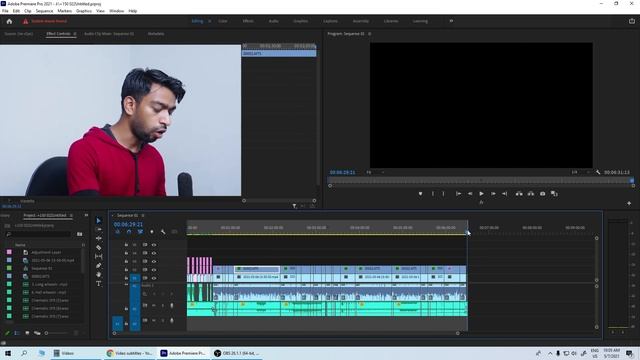
Task: Switch project panel to icon view
Action: click(x=27, y=333)
